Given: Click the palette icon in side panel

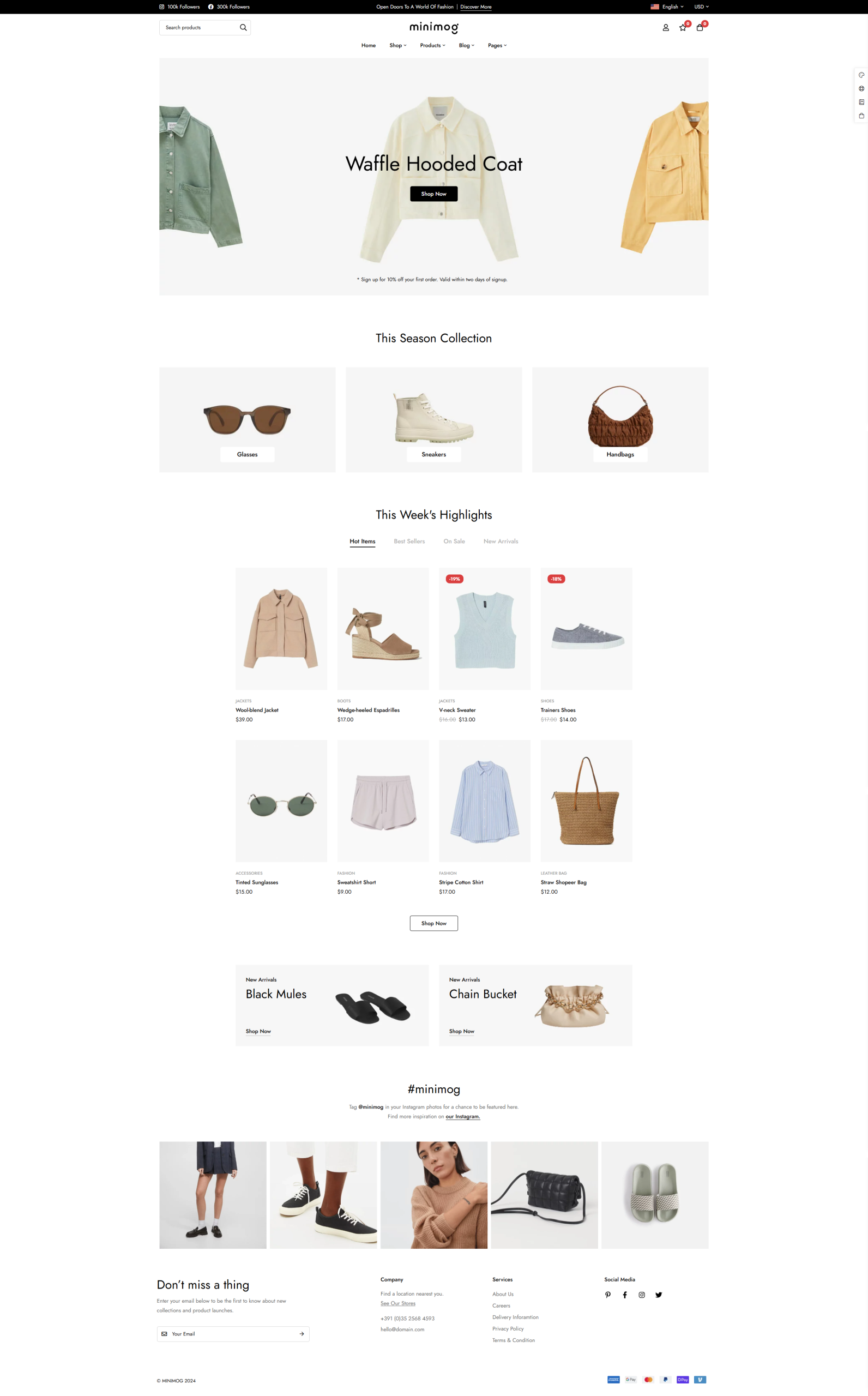Looking at the screenshot, I should (861, 75).
